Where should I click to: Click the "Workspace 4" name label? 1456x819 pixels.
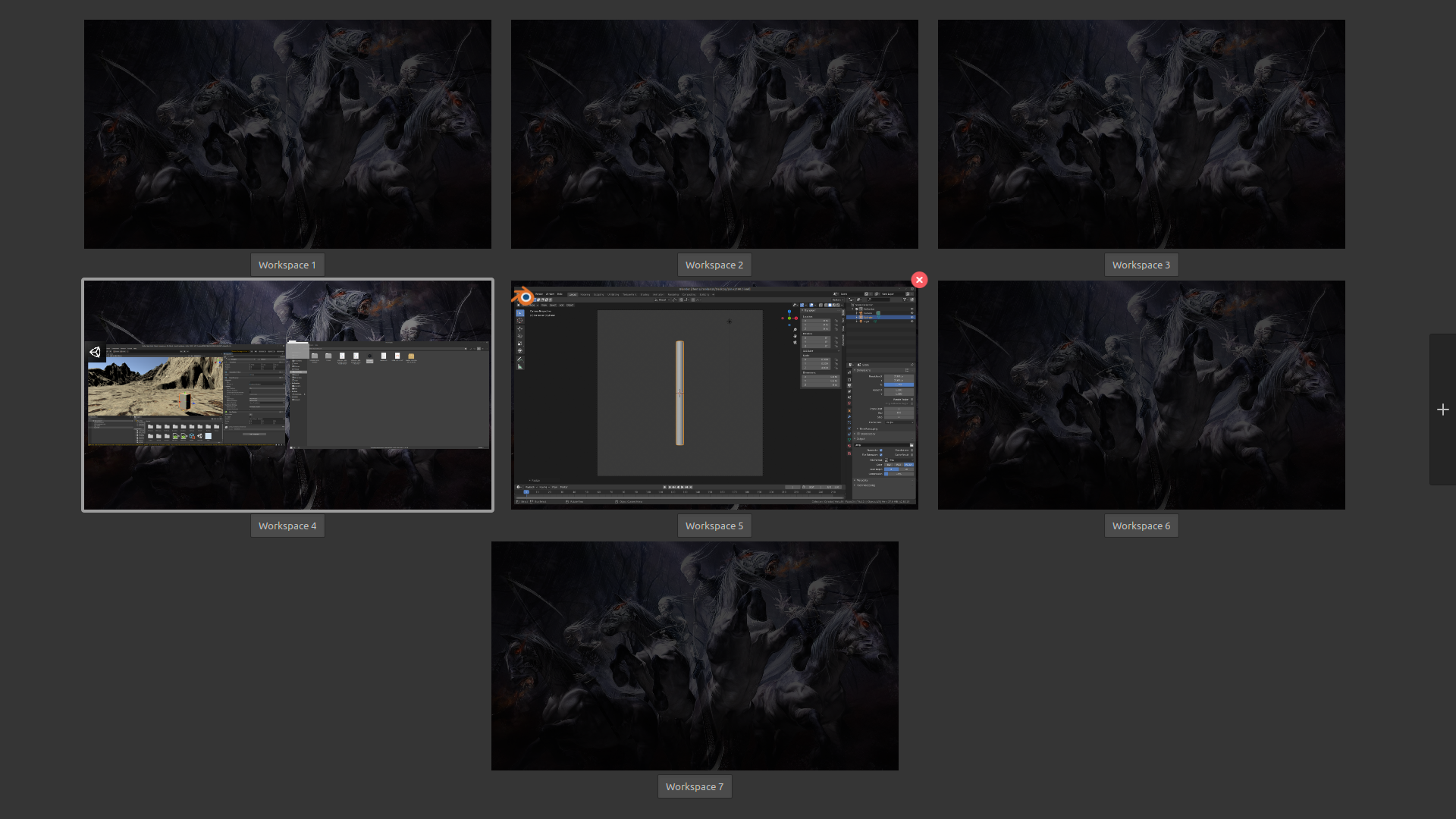(x=287, y=526)
